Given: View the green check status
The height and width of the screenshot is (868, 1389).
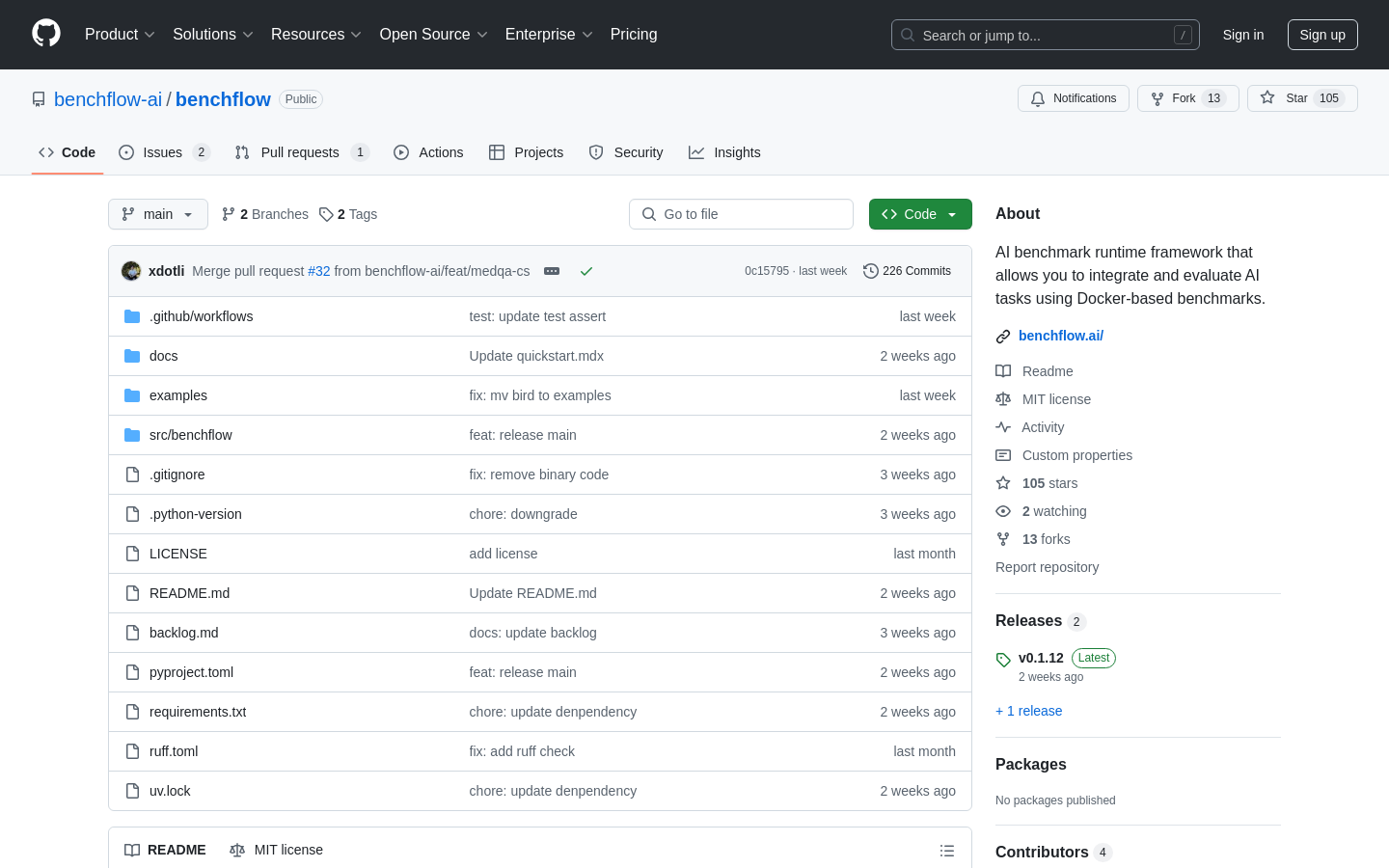Looking at the screenshot, I should point(586,271).
